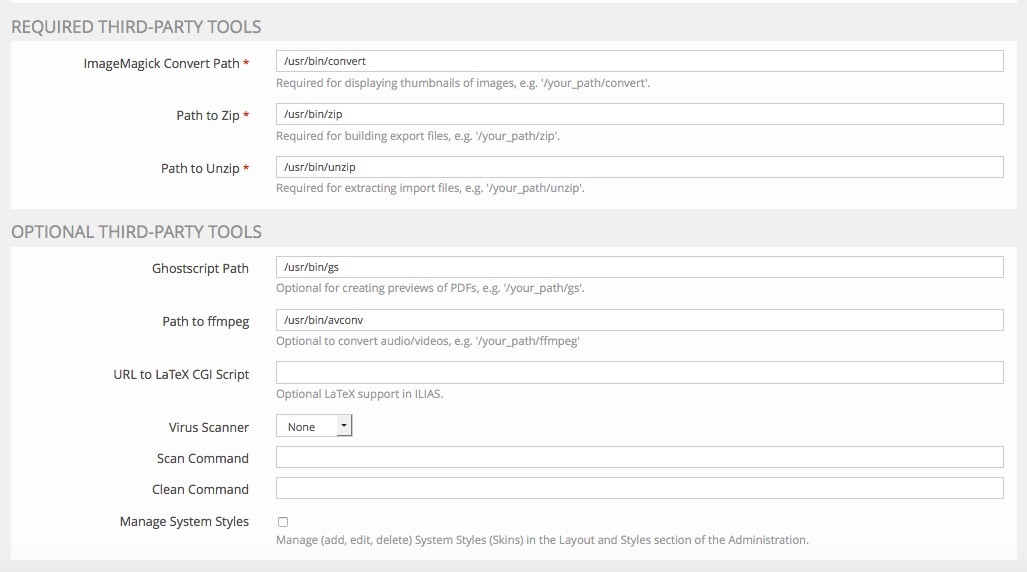Click the 'Manage System Styles' label
This screenshot has width=1027, height=572.
(184, 522)
